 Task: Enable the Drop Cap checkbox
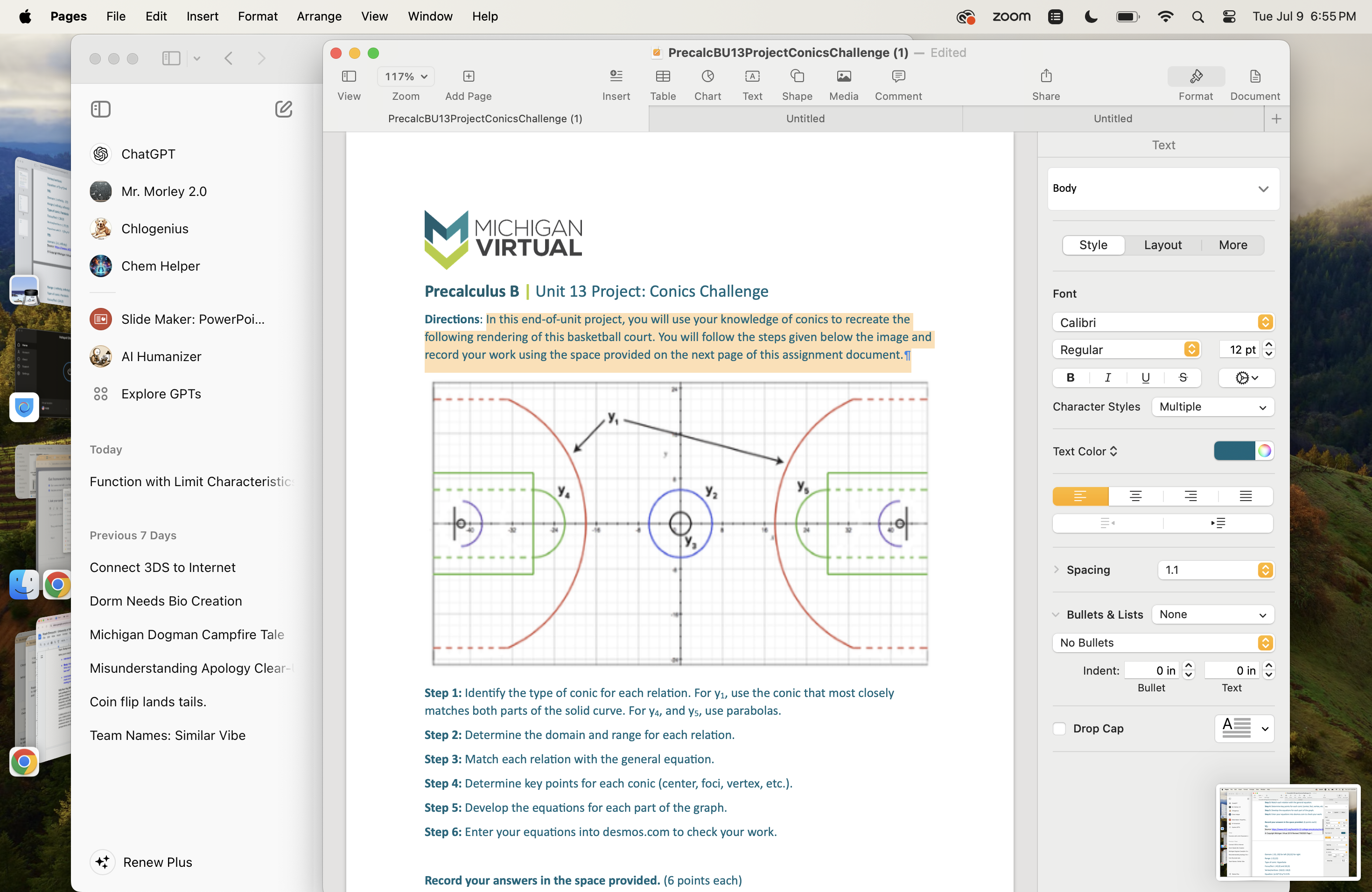1059,728
